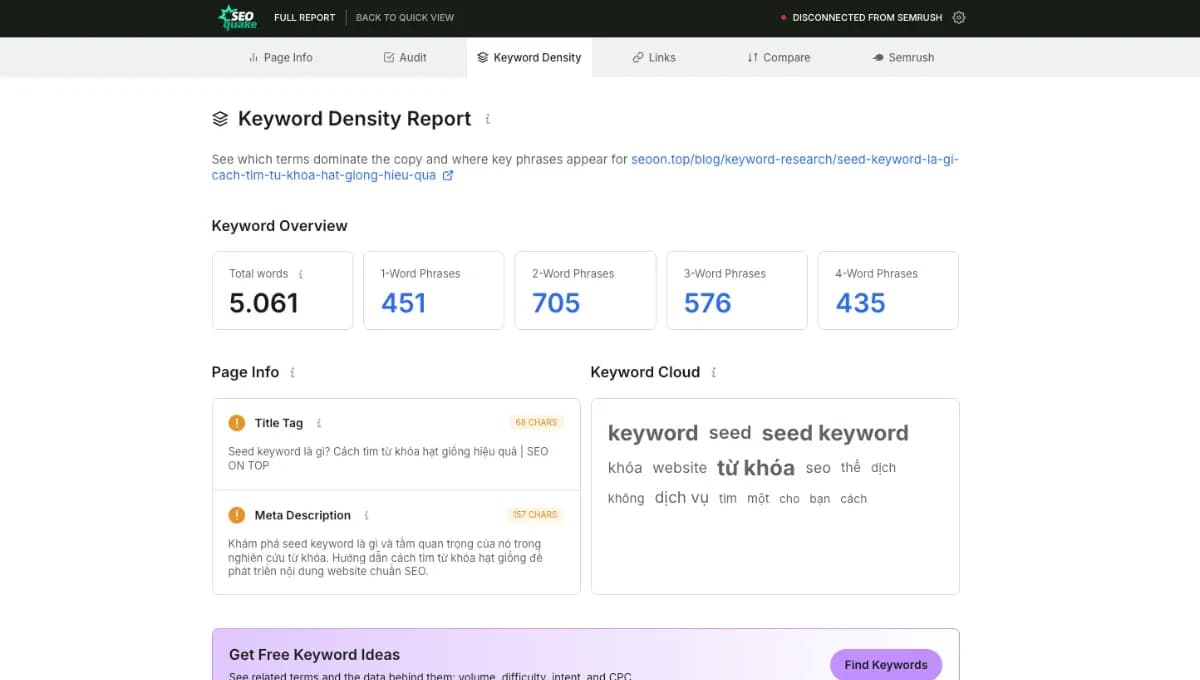Click 'website' in the keyword cloud
Screen dimensions: 1200x680
pyautogui.click(x=680, y=468)
